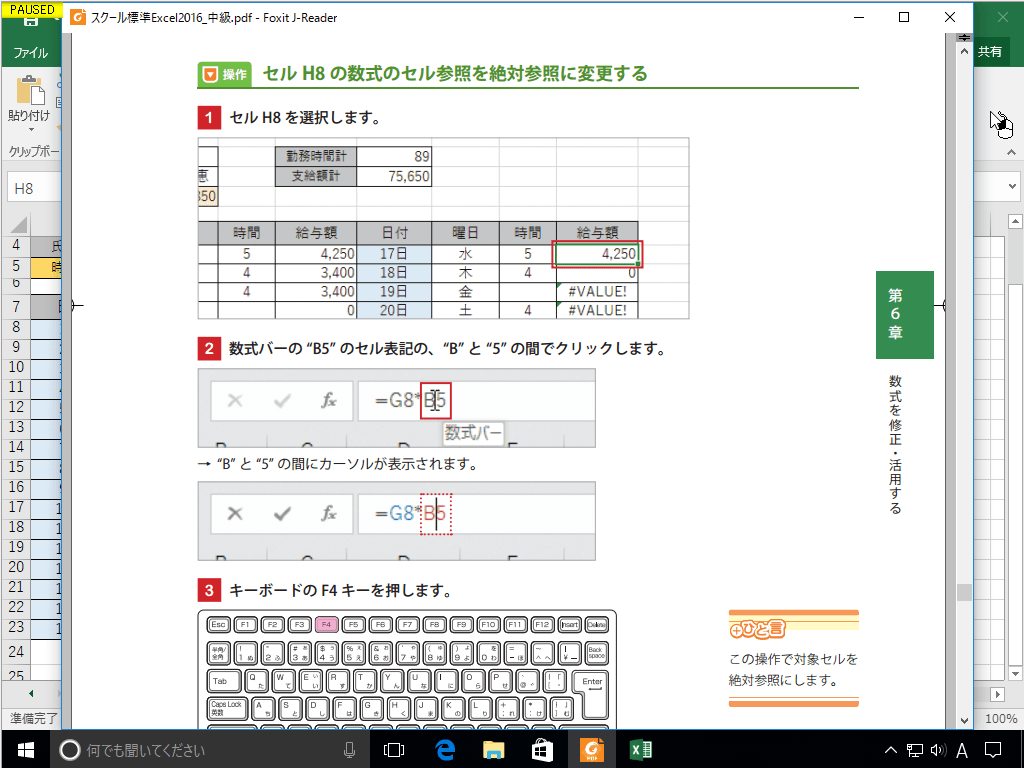Click the scrollbar split handle above the up arrow
This screenshot has width=1024, height=768.
[963, 36]
